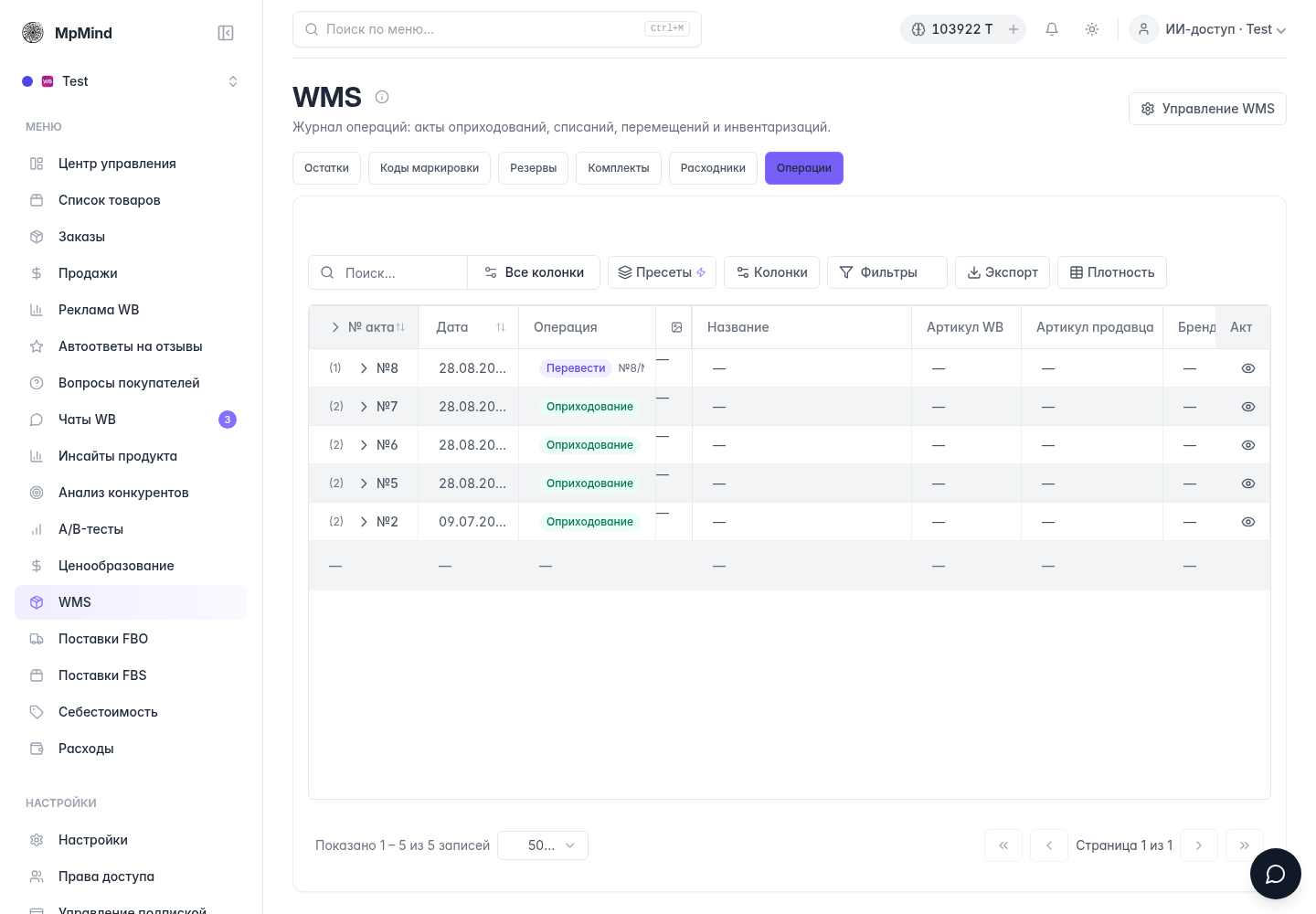
Task: Open the notifications bell
Action: pyautogui.click(x=1052, y=29)
